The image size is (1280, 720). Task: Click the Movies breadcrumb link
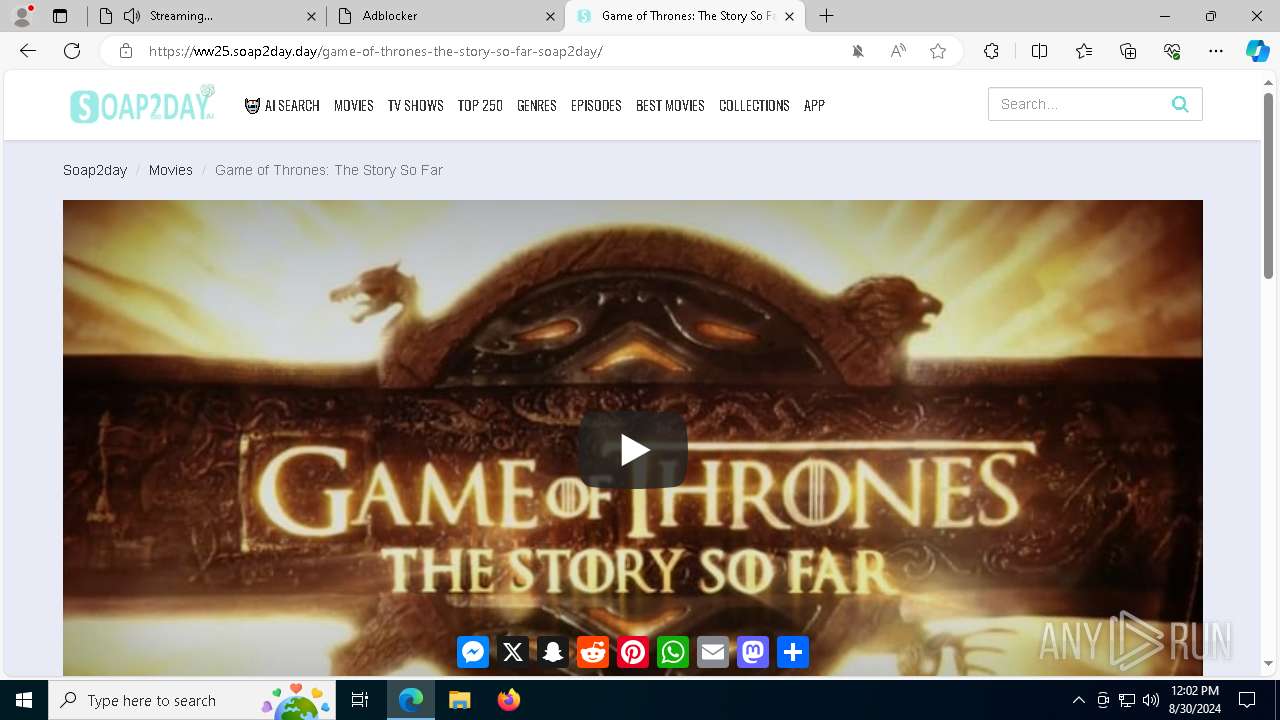171,170
